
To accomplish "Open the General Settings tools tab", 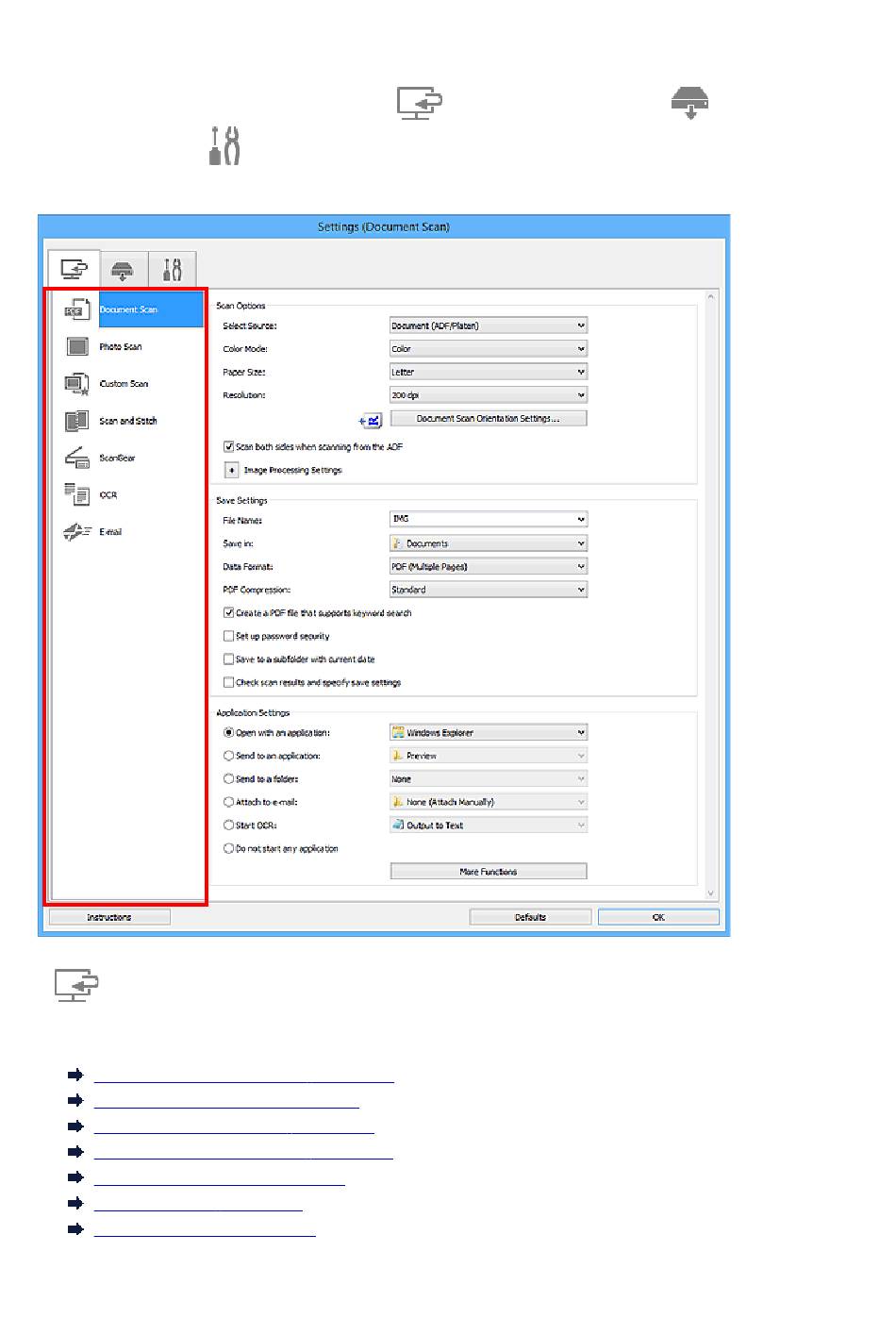I will tap(172, 270).
